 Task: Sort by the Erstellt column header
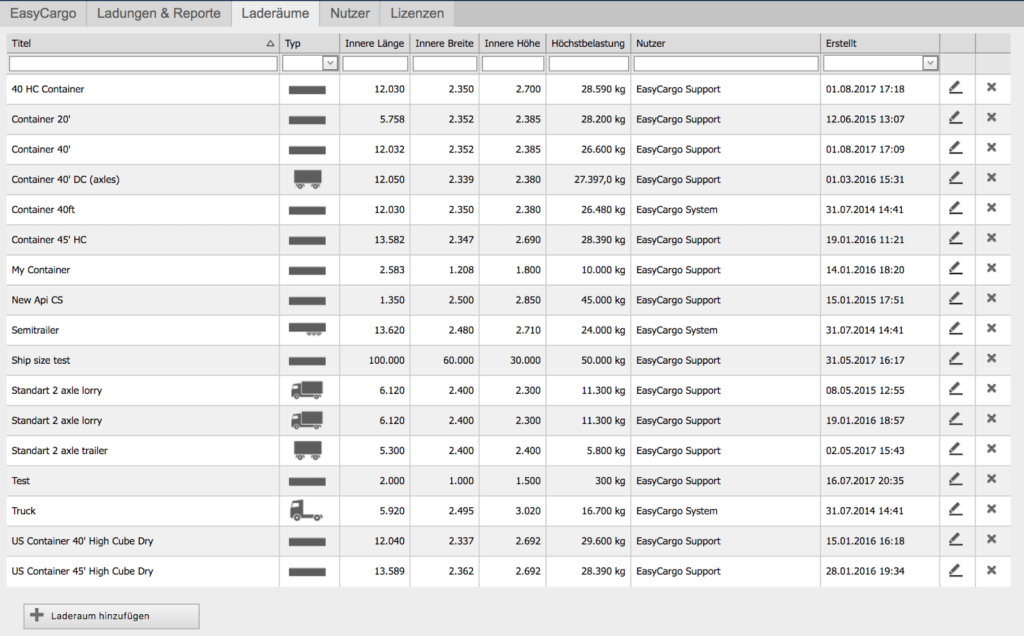click(x=880, y=43)
